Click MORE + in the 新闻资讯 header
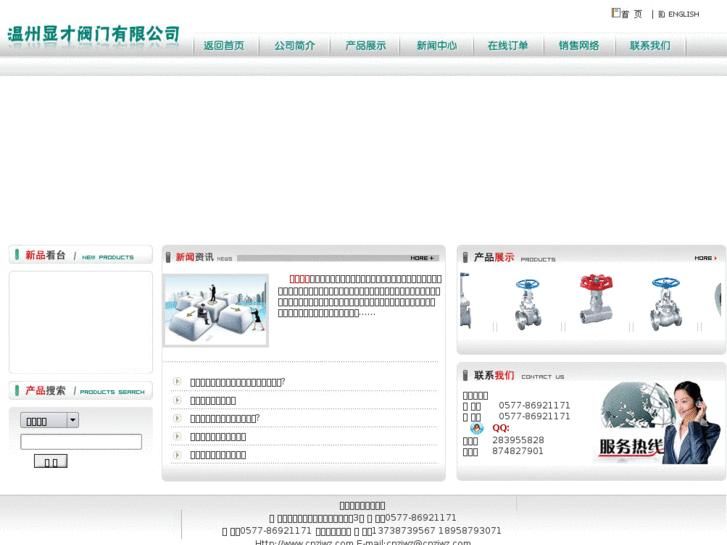 pos(422,258)
